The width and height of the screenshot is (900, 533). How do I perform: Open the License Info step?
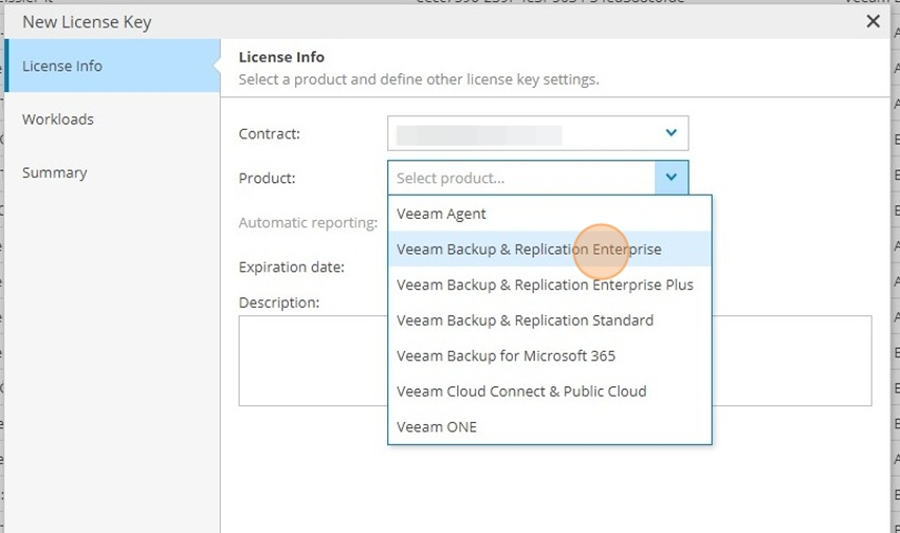(x=112, y=66)
